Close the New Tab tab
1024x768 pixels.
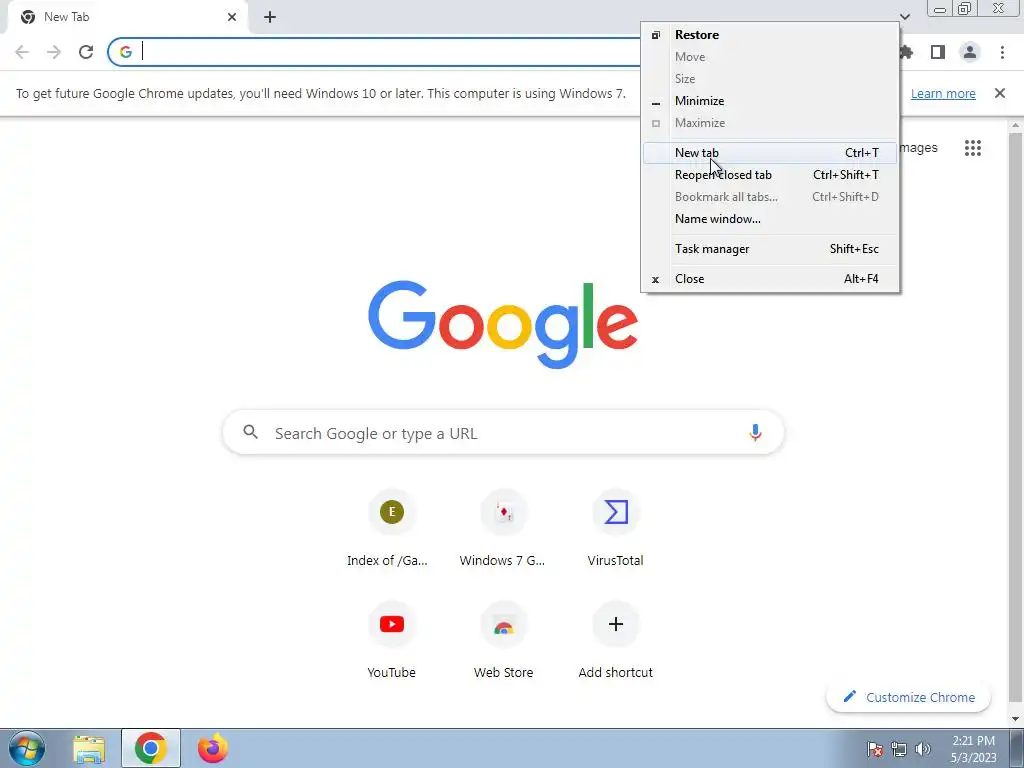coord(232,17)
